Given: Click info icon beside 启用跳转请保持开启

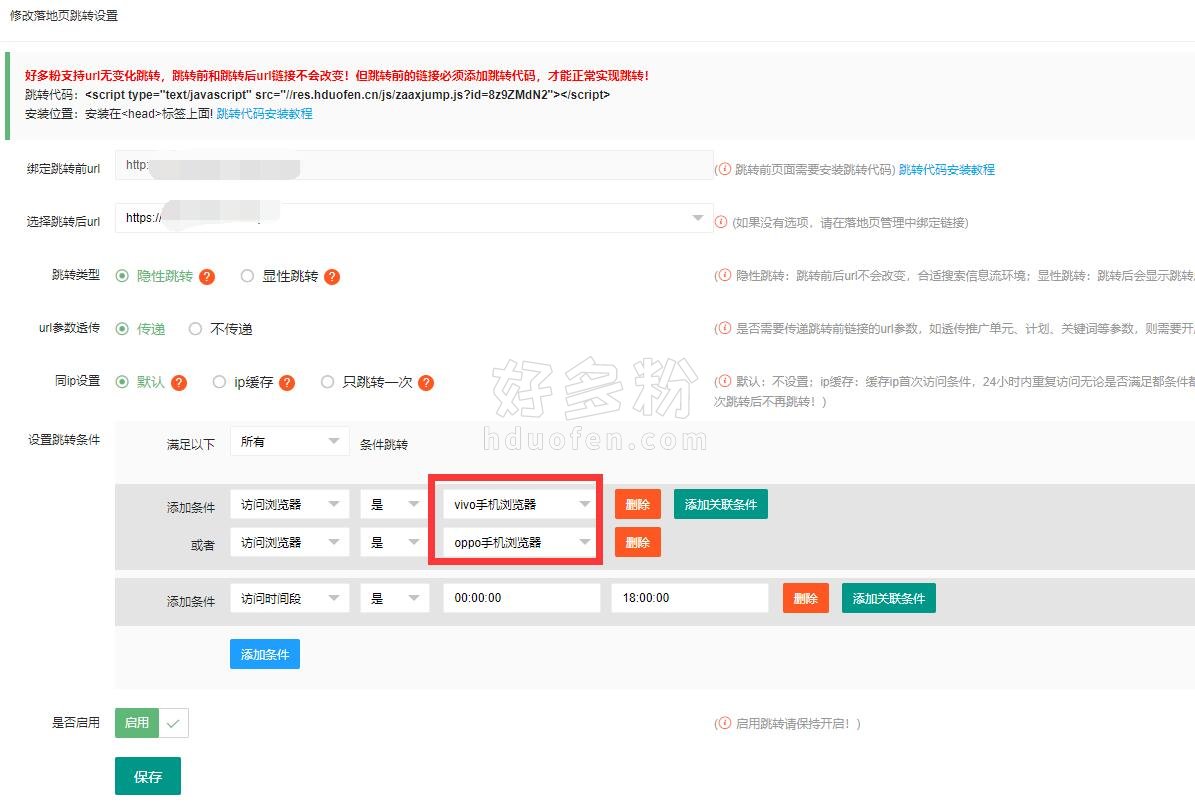Looking at the screenshot, I should (724, 723).
